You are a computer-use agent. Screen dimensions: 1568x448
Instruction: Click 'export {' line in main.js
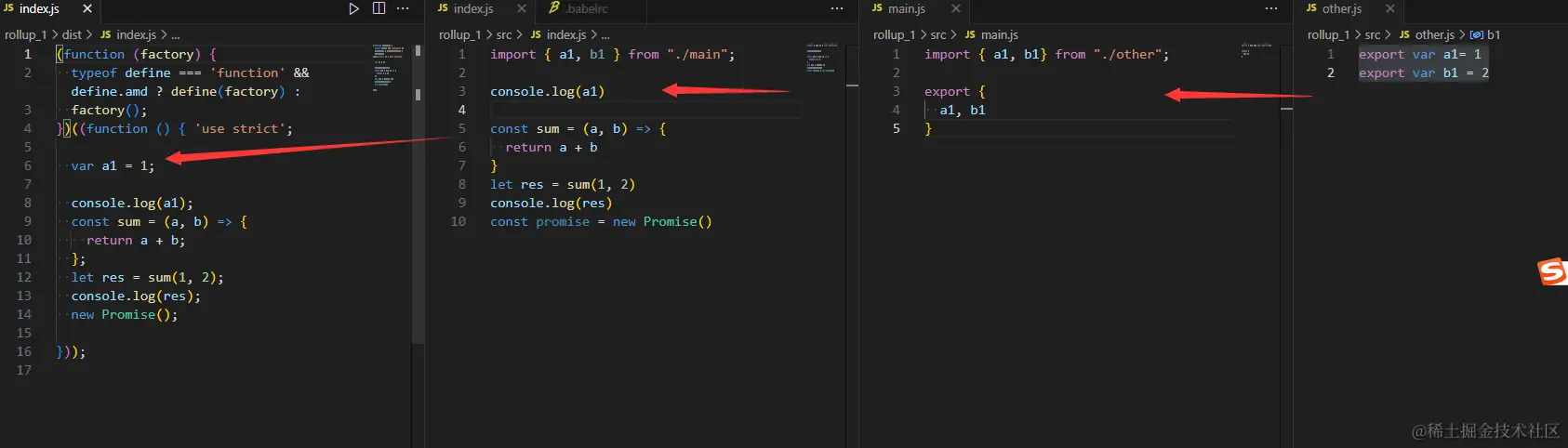pyautogui.click(x=954, y=91)
